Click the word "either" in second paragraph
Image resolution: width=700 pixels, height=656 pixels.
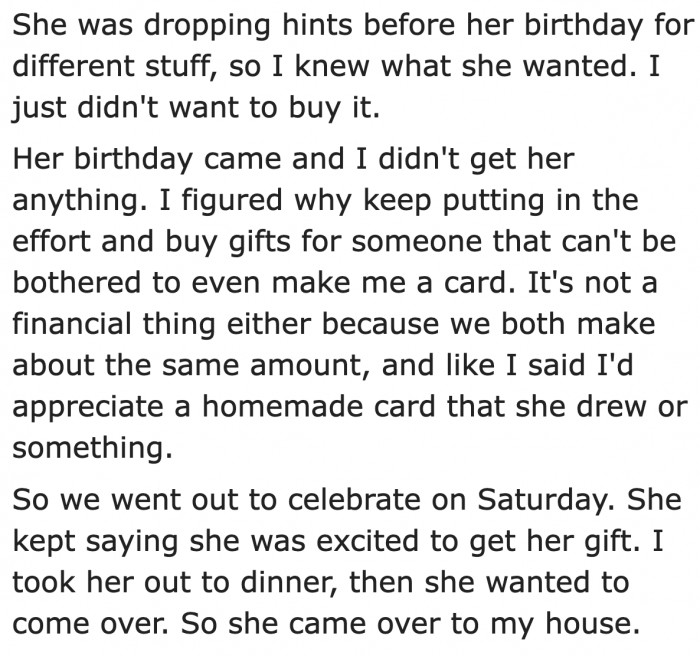pyautogui.click(x=269, y=324)
